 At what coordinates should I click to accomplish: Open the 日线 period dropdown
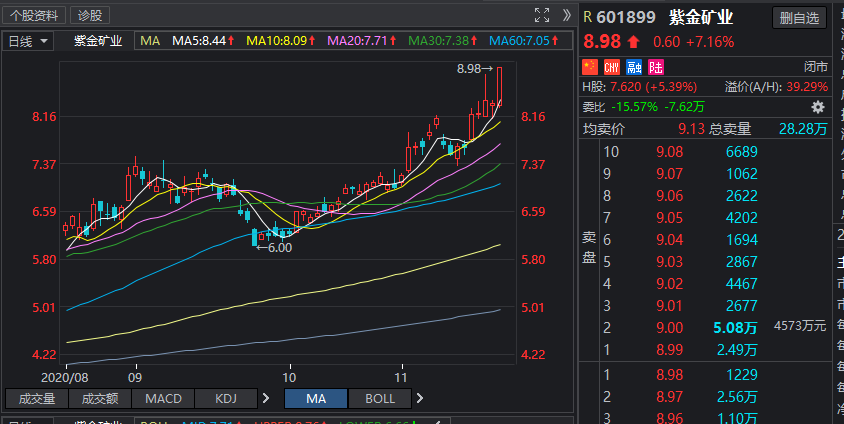(29, 41)
